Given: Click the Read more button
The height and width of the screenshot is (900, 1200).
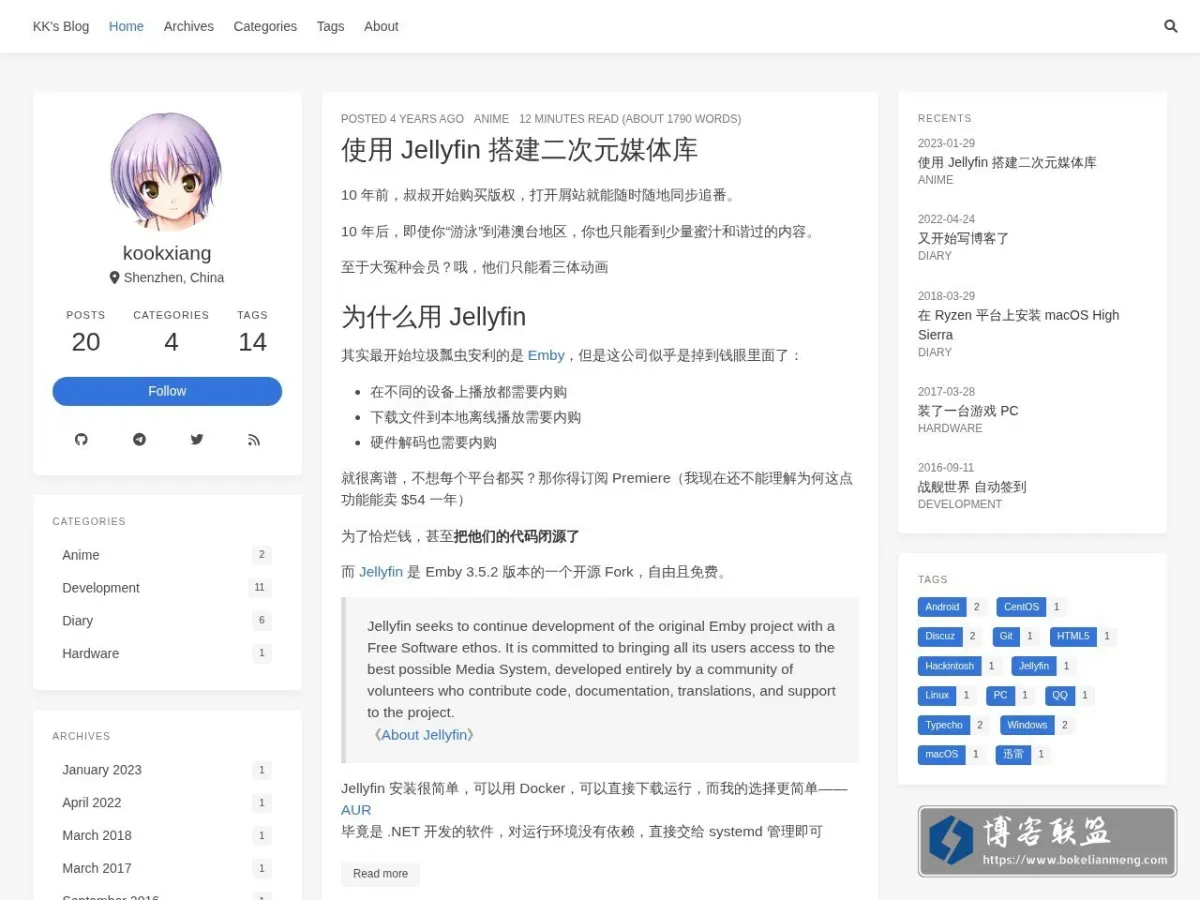Looking at the screenshot, I should tap(380, 874).
